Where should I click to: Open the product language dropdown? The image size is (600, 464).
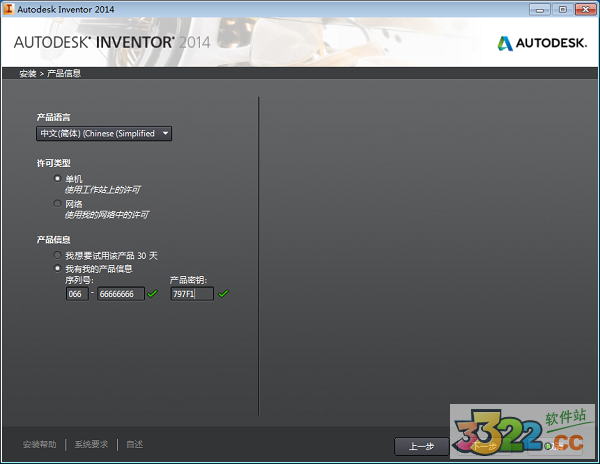tap(104, 134)
